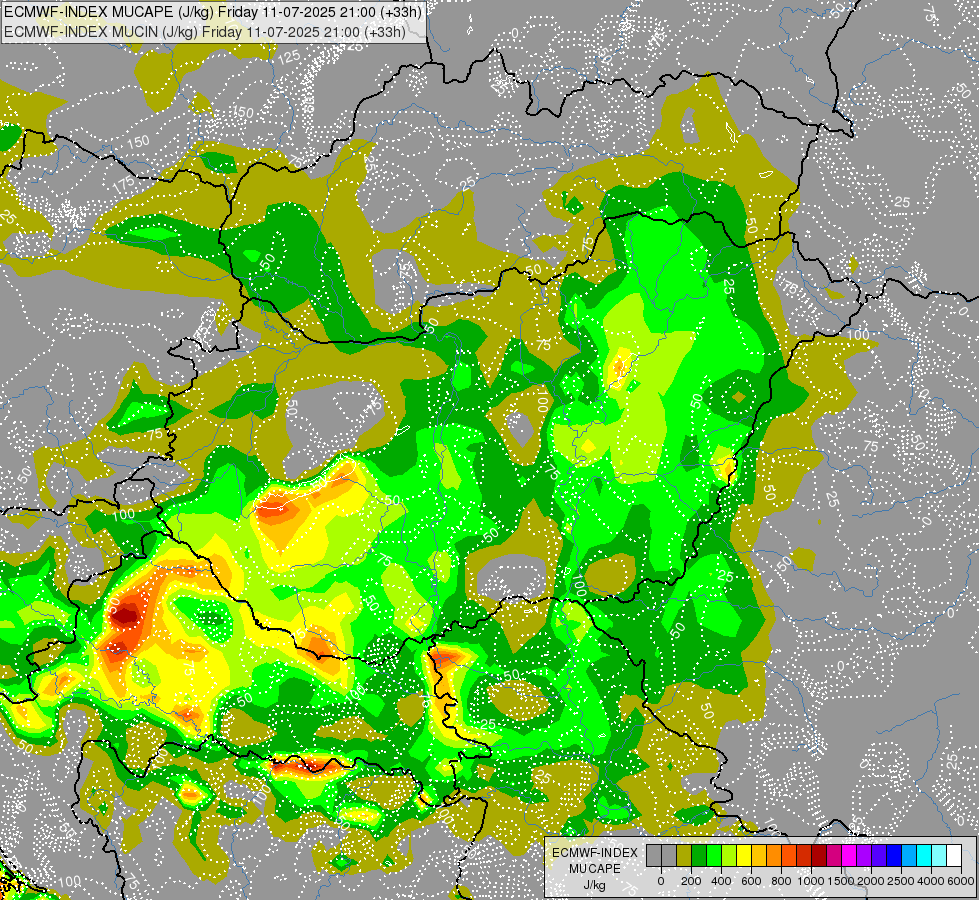Select the bright green legend swatch before 400
979x900 pixels.
click(x=714, y=855)
